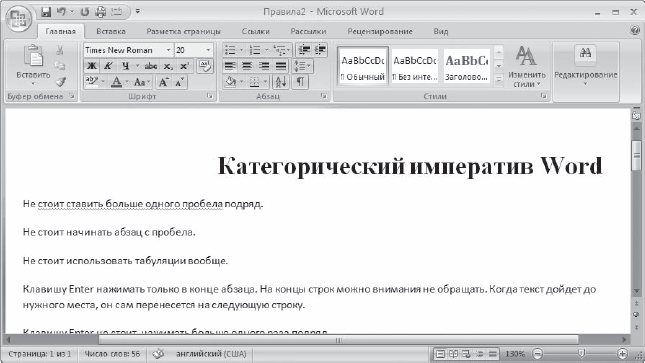Image resolution: width=645 pixels, height=363 pixels.
Task: Switch to the Вид tab
Action: click(x=441, y=31)
